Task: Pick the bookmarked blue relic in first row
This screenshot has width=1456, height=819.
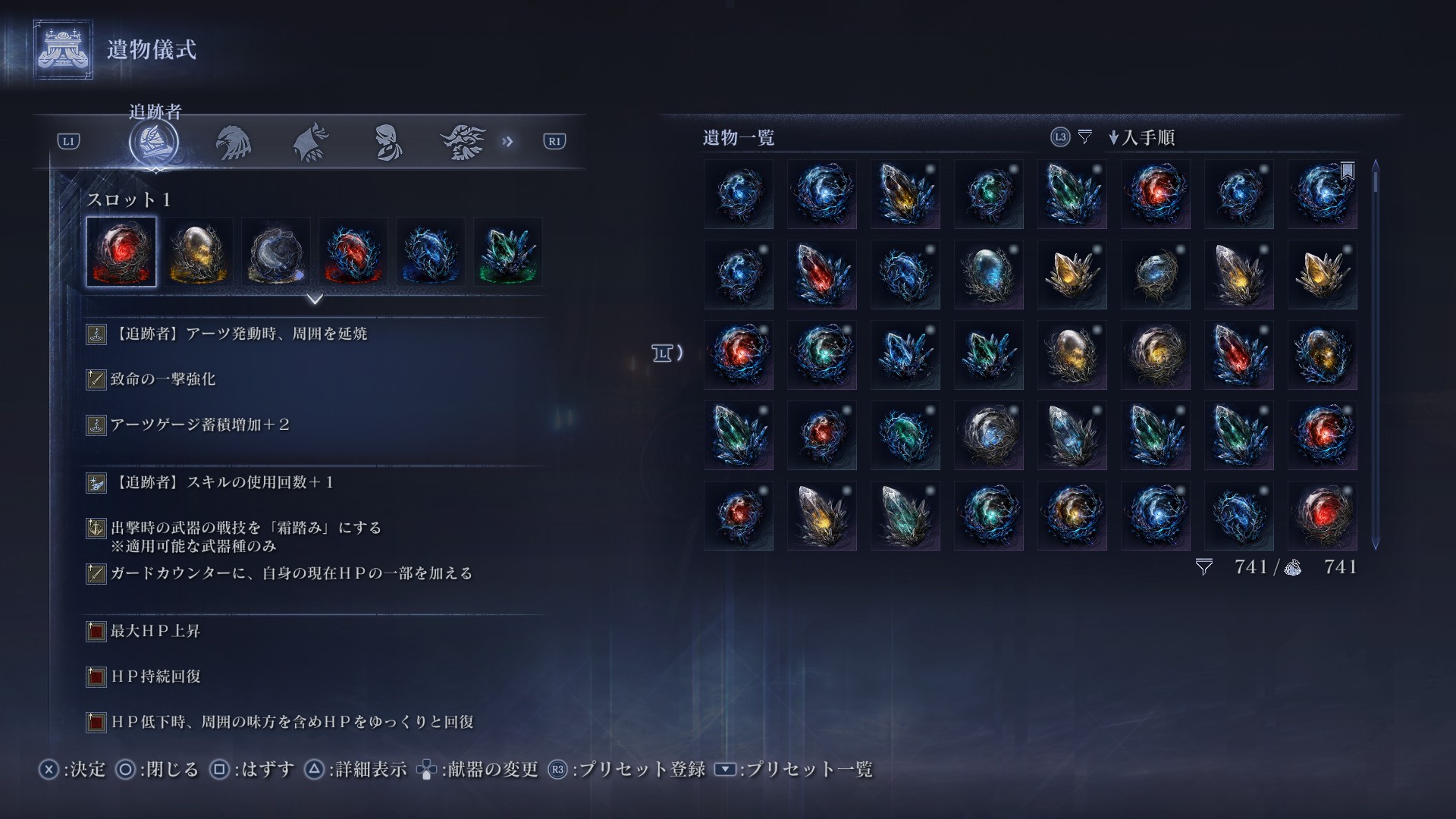Action: [1323, 194]
